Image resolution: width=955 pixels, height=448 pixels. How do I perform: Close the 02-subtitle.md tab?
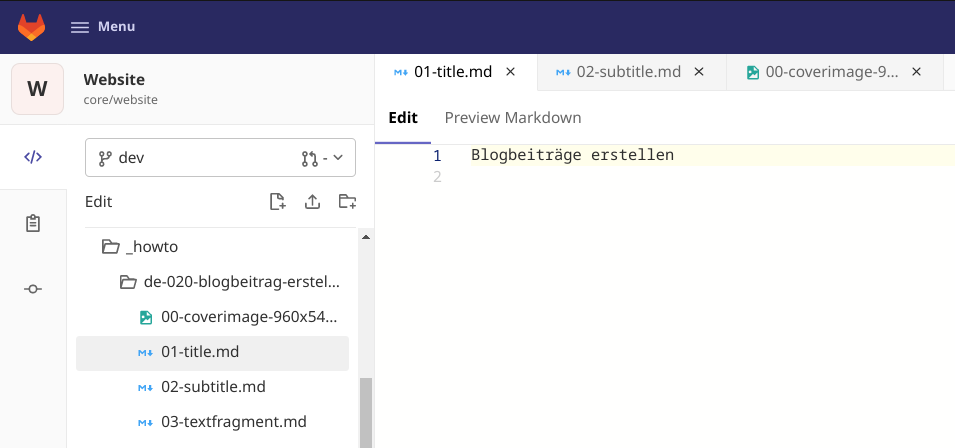(699, 72)
